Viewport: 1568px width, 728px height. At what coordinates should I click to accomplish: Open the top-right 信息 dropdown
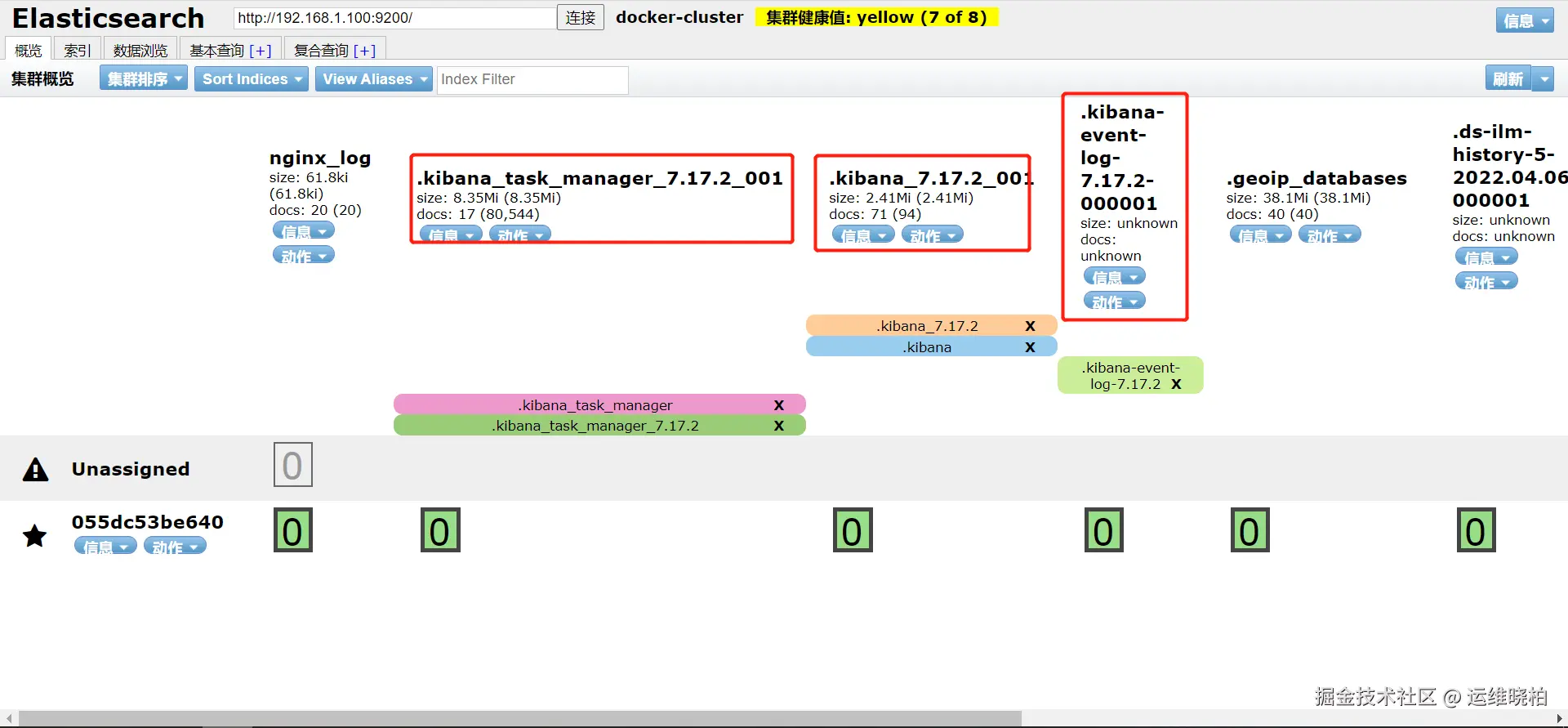[x=1525, y=20]
